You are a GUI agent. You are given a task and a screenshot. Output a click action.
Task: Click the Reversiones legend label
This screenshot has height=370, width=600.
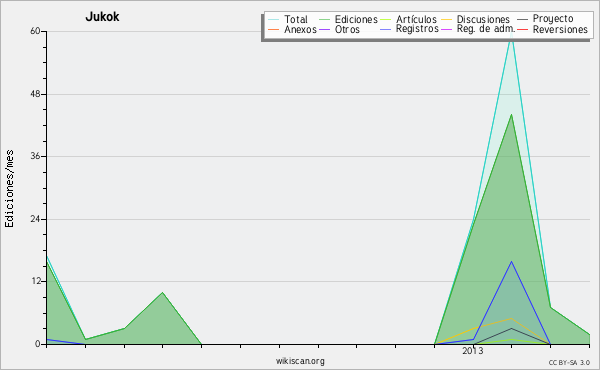(560, 29)
